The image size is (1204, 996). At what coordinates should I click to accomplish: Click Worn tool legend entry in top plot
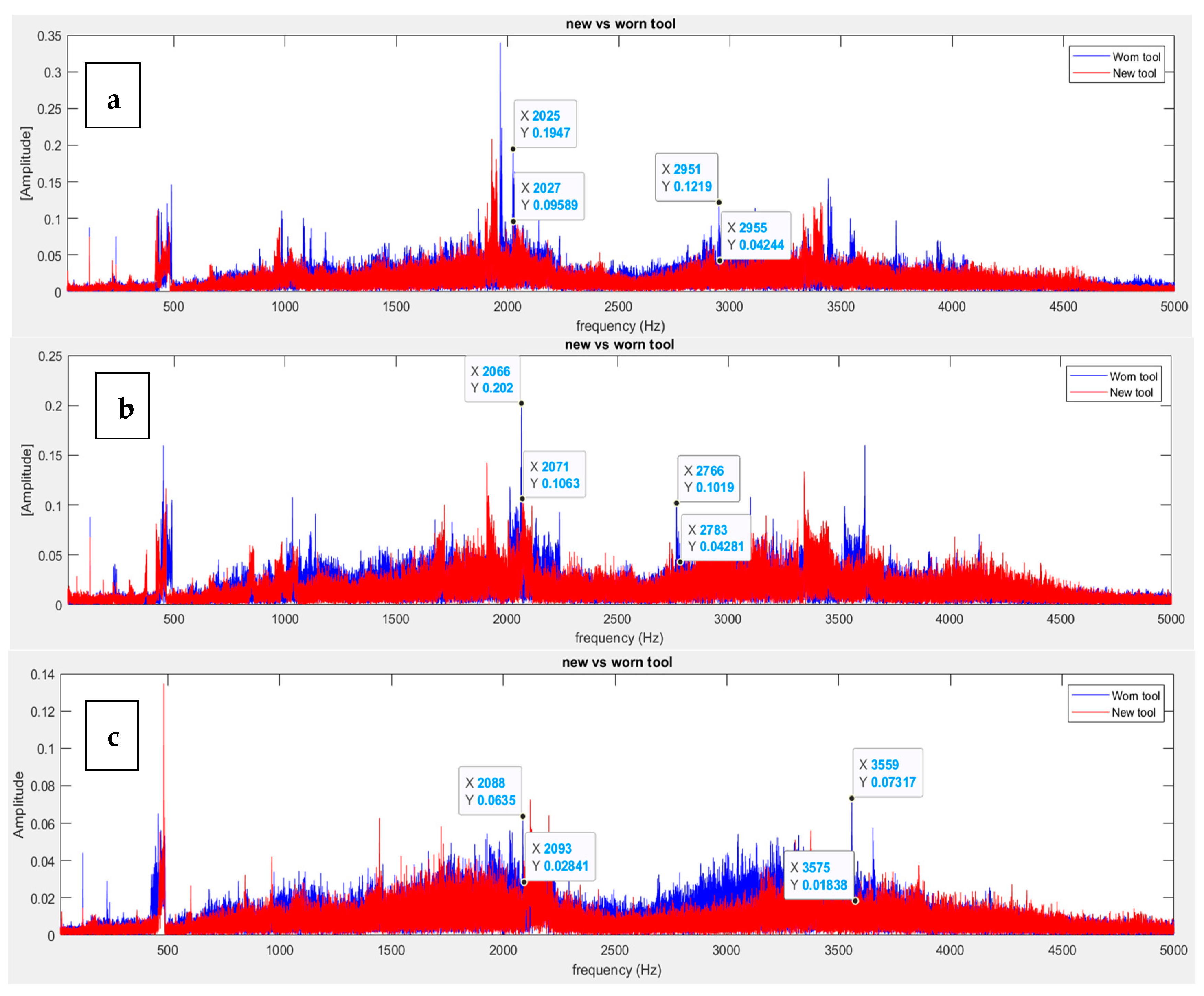point(1136,57)
